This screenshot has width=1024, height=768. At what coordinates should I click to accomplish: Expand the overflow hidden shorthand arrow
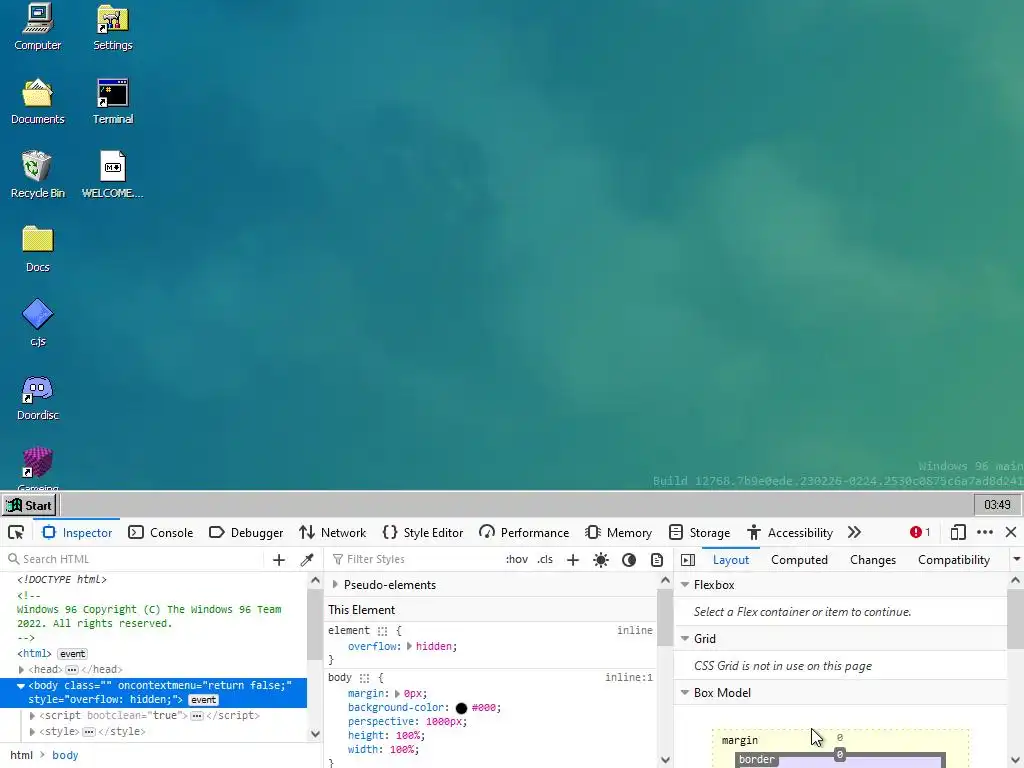coord(409,646)
